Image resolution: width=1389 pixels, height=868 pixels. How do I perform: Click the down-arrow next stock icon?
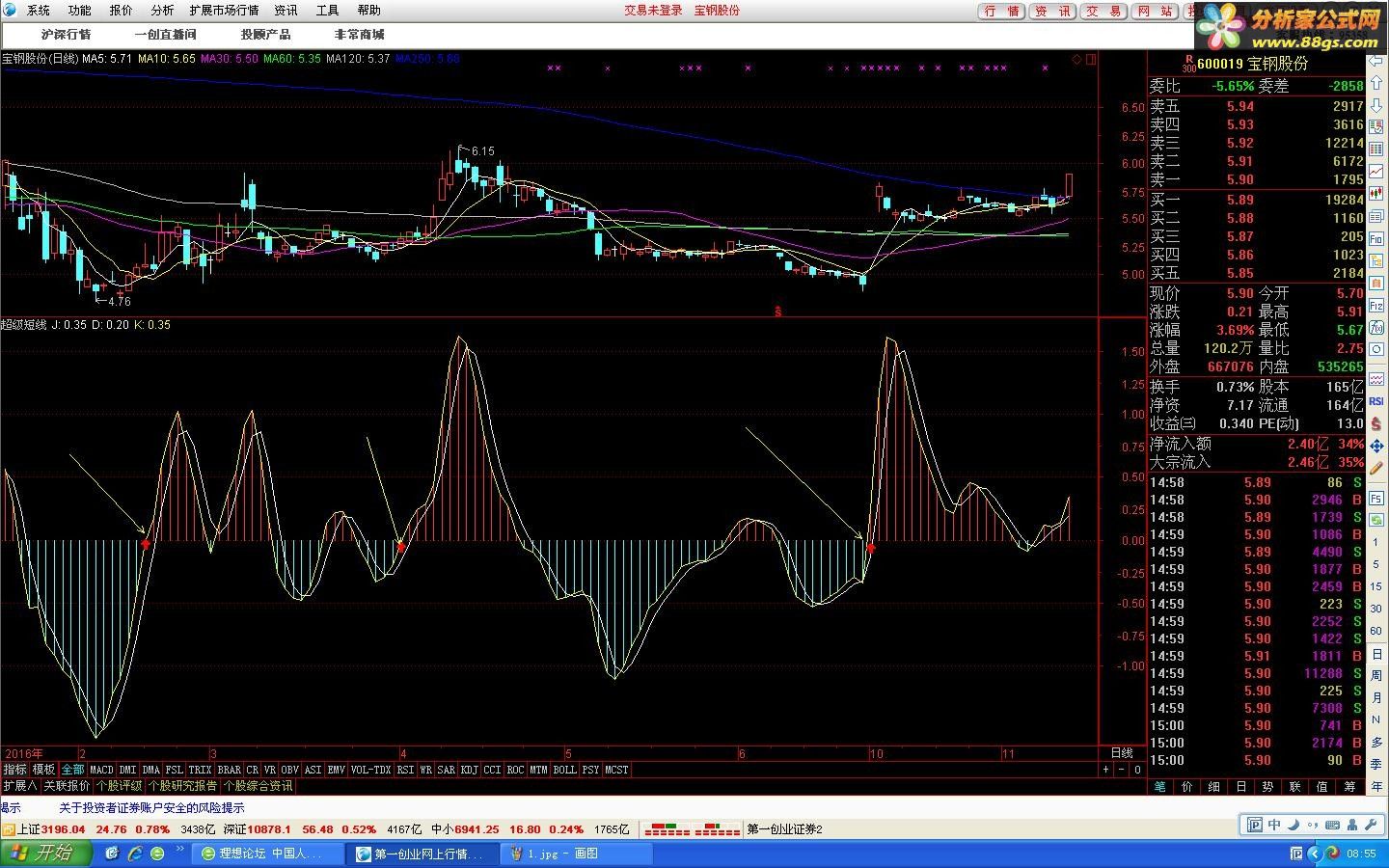click(x=1376, y=104)
